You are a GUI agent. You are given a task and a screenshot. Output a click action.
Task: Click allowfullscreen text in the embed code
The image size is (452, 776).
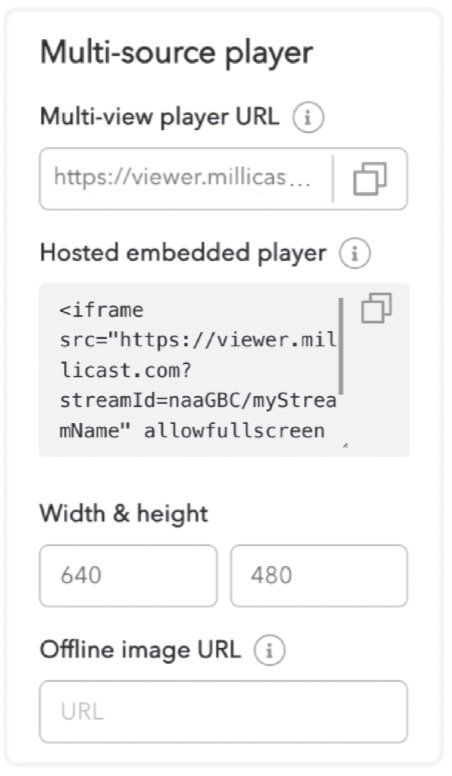[234, 431]
